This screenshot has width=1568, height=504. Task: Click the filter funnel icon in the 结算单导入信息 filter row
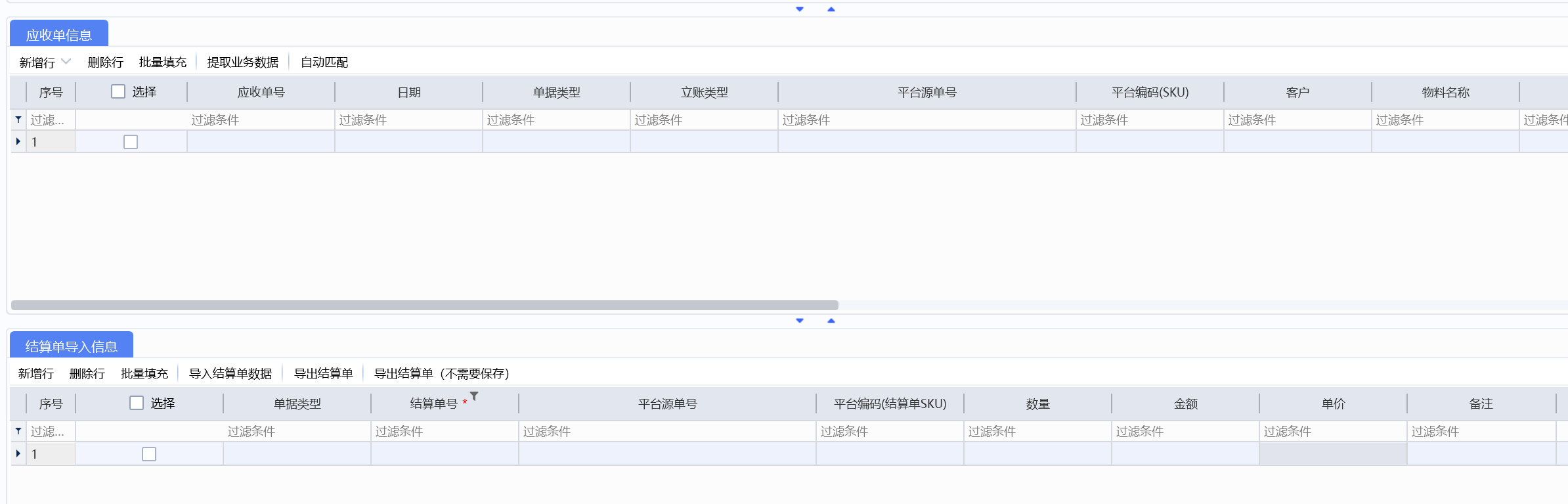18,431
